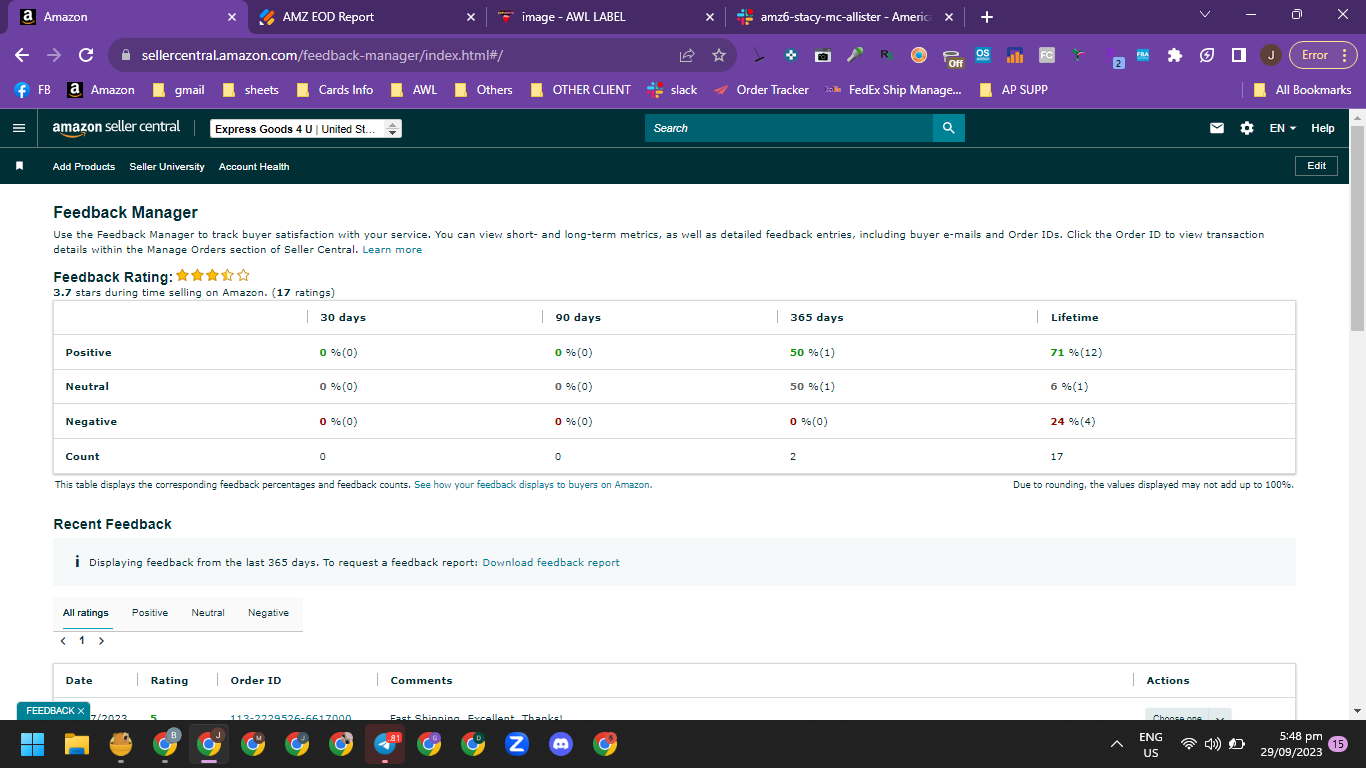Click the Edit button
1366x768 pixels.
[x=1317, y=166]
